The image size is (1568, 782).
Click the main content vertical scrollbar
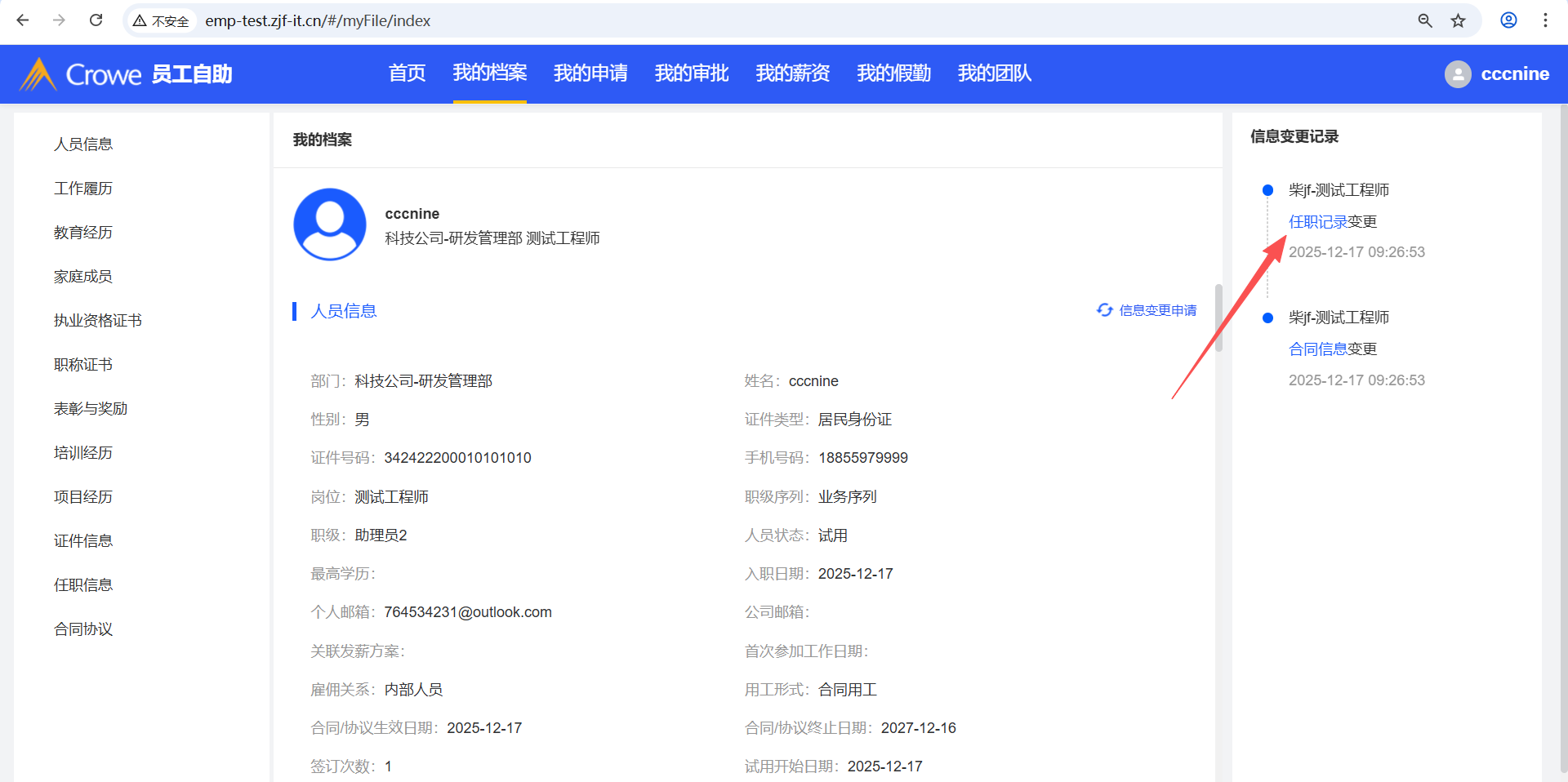coord(1218,318)
